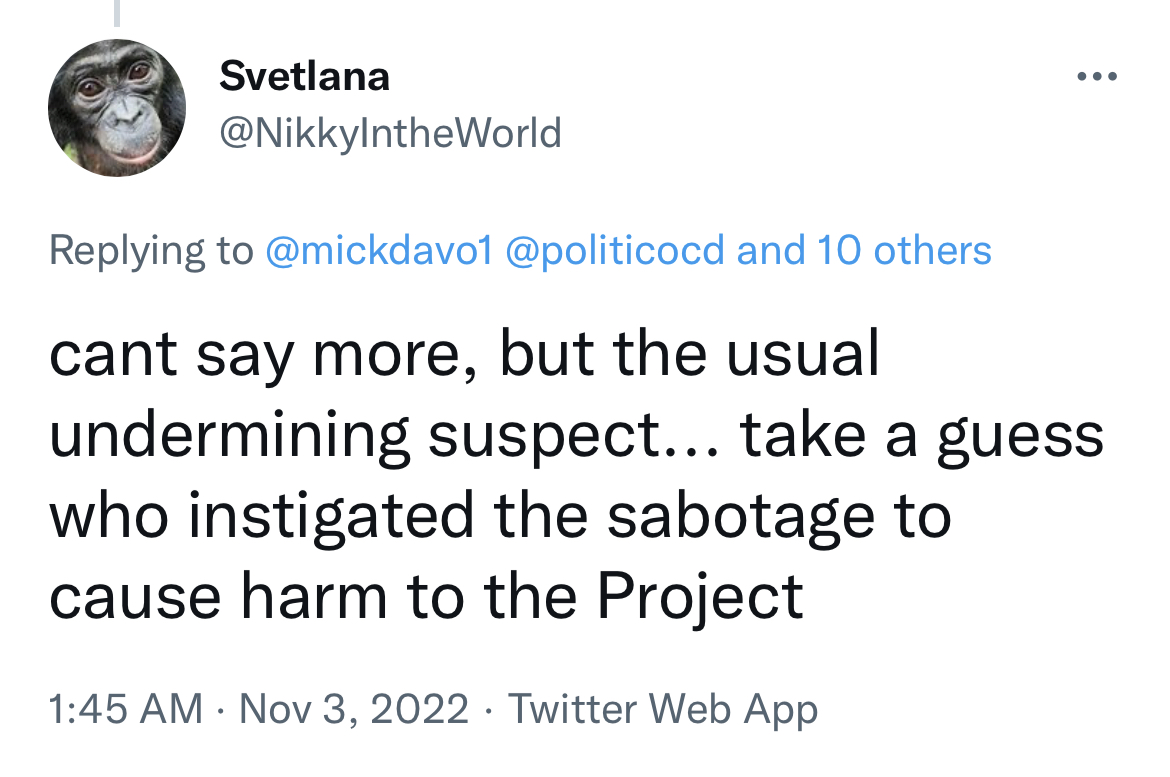Open the @politicocd mention link

(x=615, y=250)
